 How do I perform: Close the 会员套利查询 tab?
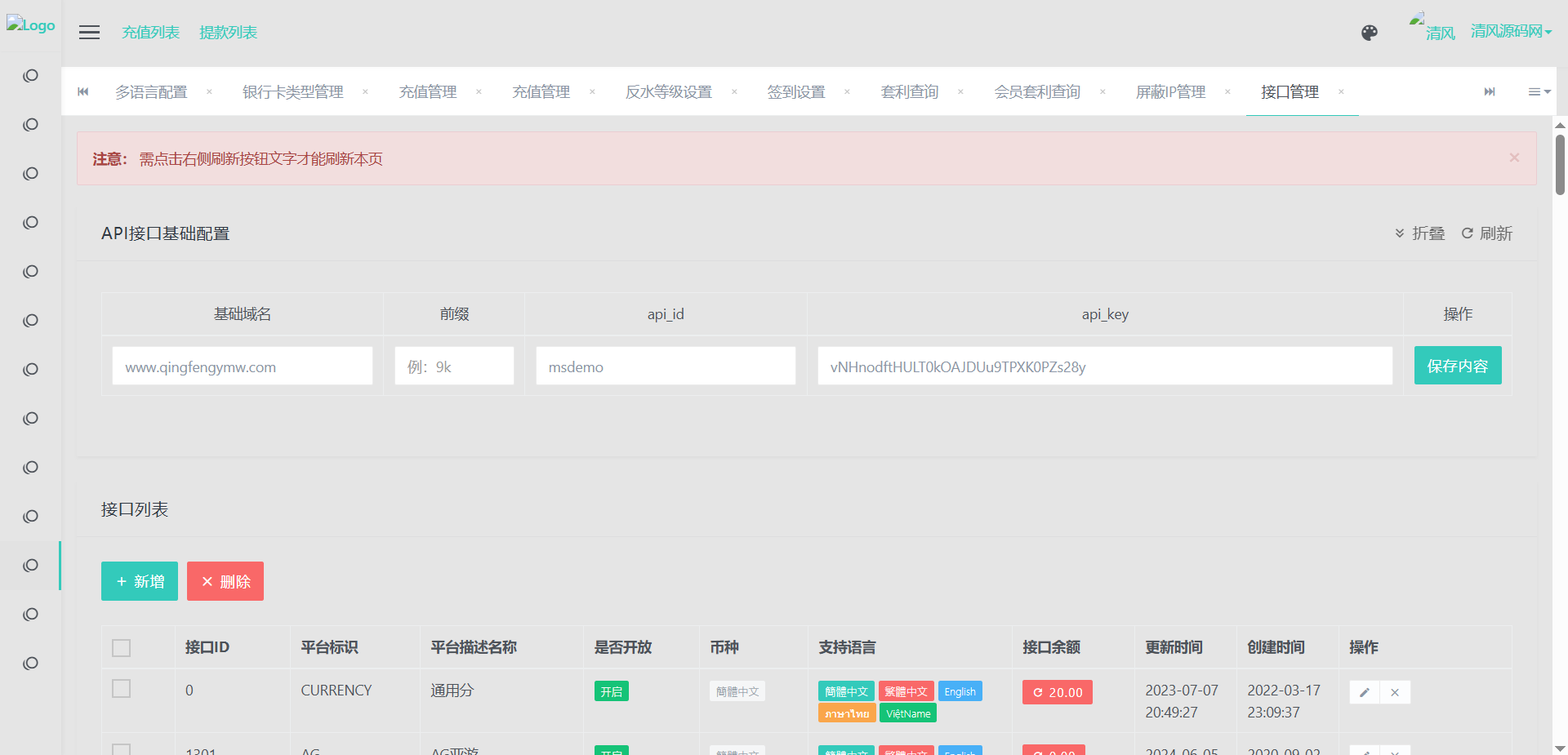point(1102,92)
